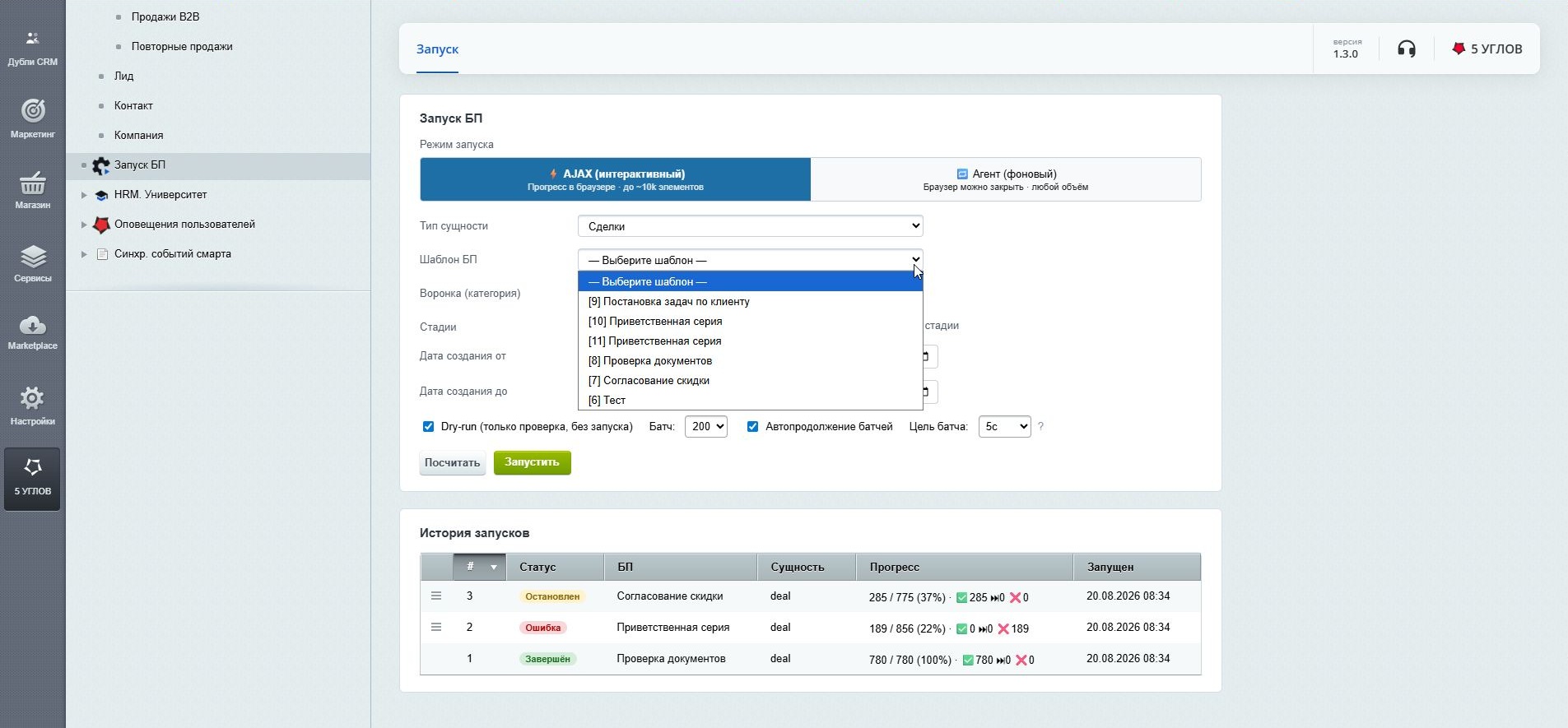Screen dimensions: 1568x728
Task: Disable Автопродолжение батчей checkbox
Action: 752,426
